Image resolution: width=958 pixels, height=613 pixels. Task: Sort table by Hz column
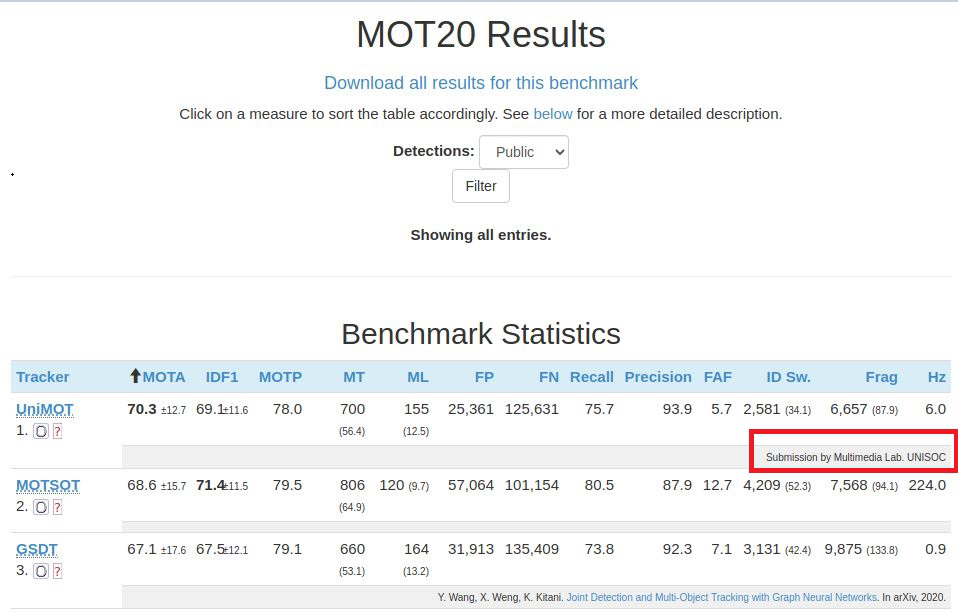[x=937, y=377]
